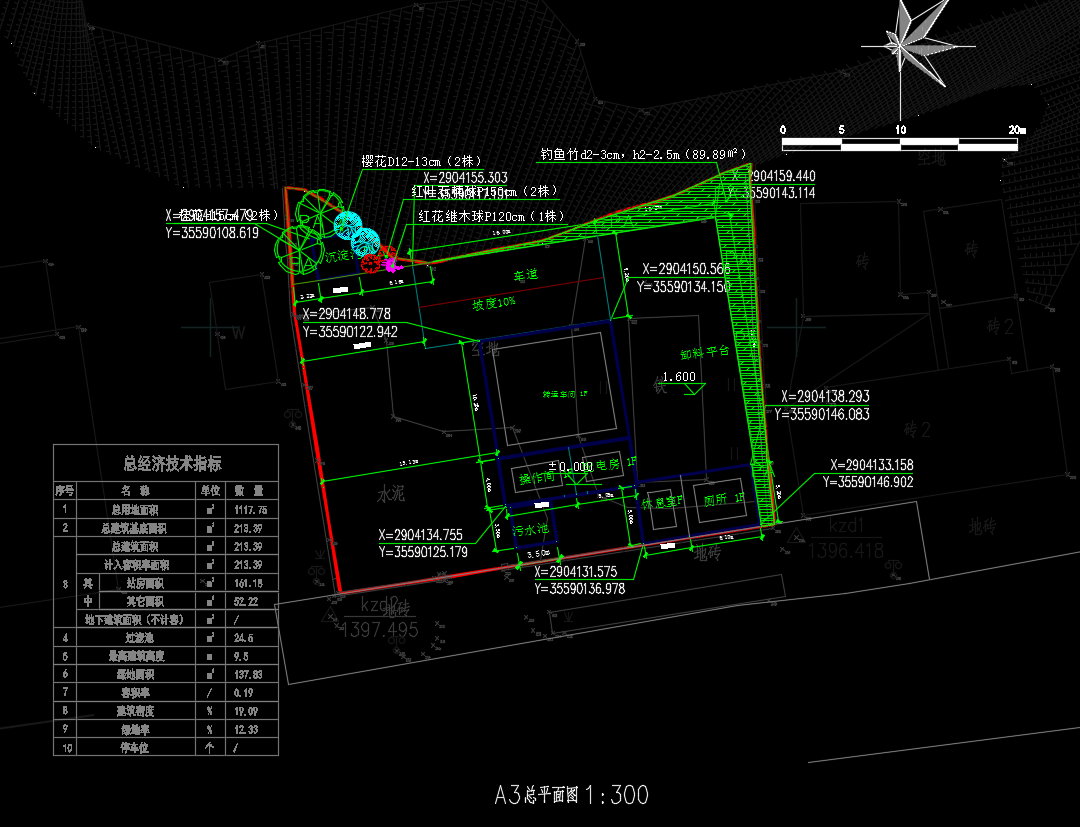Select the coordinate 'X=2904134.755'
The width and height of the screenshot is (1080, 827).
point(420,535)
